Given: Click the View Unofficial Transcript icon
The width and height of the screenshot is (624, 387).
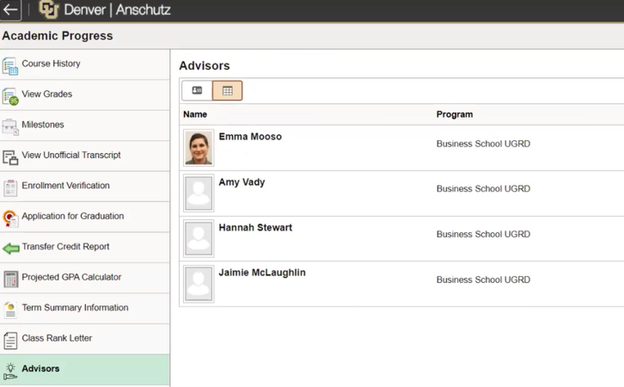Looking at the screenshot, I should pos(10,157).
